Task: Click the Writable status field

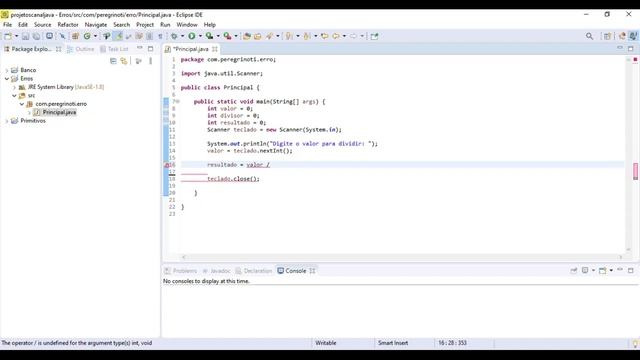Action: point(326,343)
